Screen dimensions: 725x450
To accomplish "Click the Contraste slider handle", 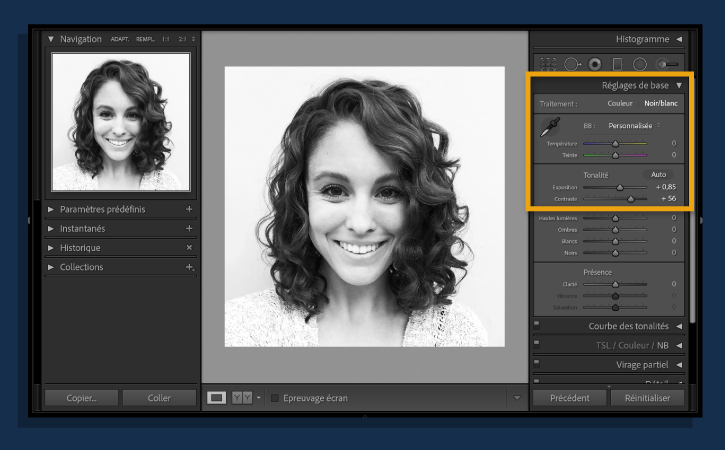I will [631, 199].
